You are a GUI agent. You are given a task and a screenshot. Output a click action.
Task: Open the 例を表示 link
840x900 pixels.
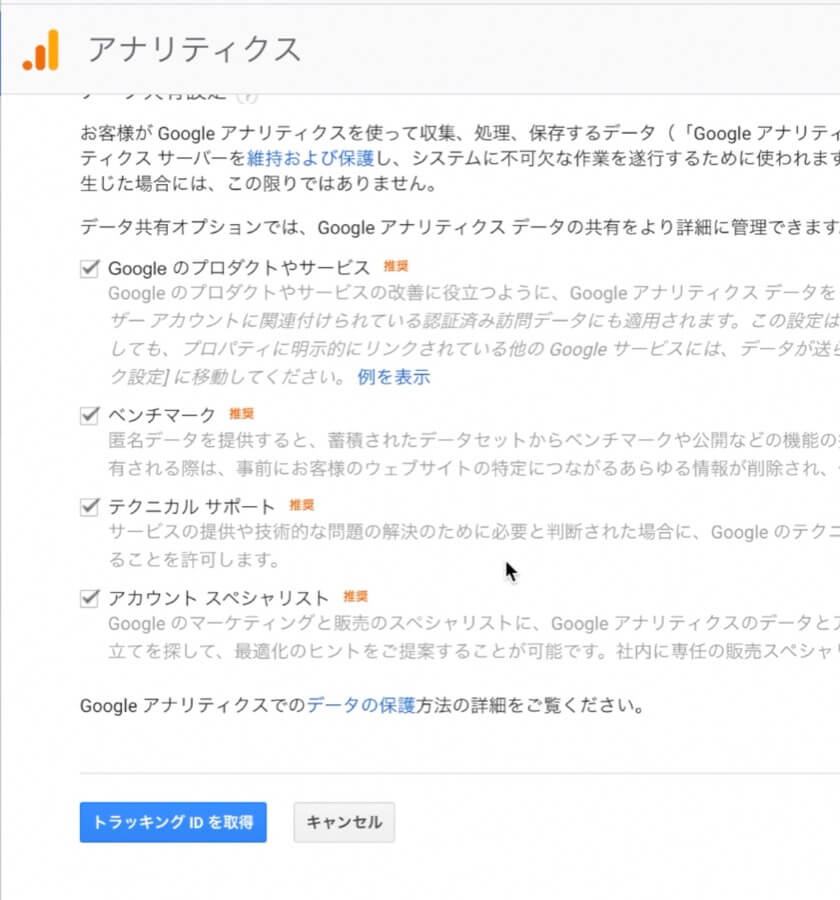click(x=393, y=377)
